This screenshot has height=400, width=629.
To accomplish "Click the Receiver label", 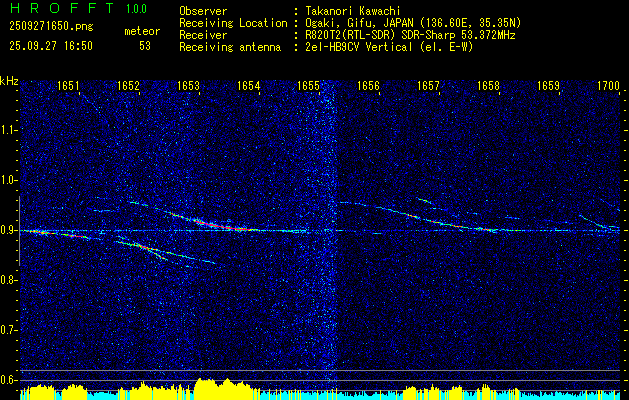I will coord(203,35).
